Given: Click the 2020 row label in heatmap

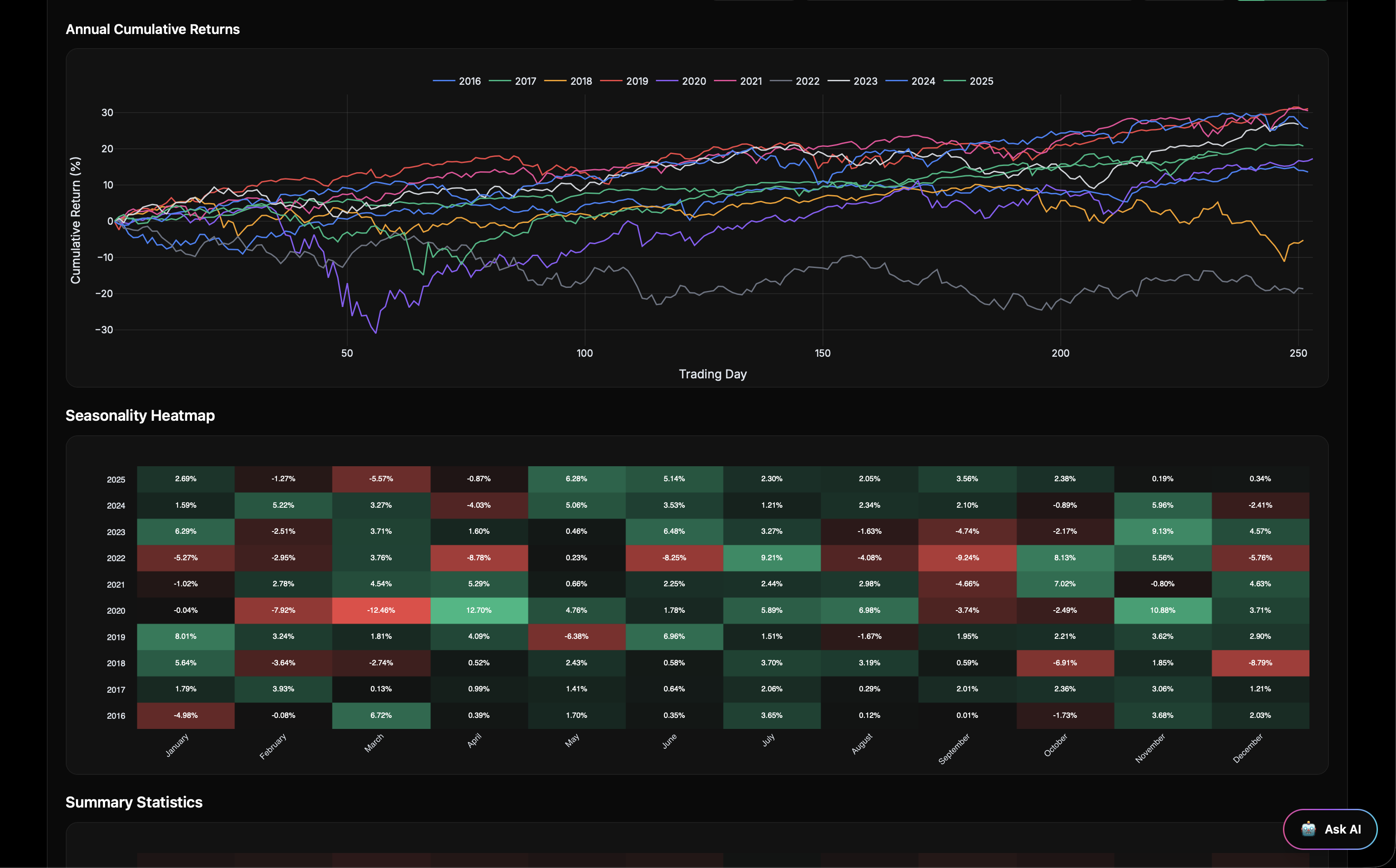Looking at the screenshot, I should tap(116, 610).
